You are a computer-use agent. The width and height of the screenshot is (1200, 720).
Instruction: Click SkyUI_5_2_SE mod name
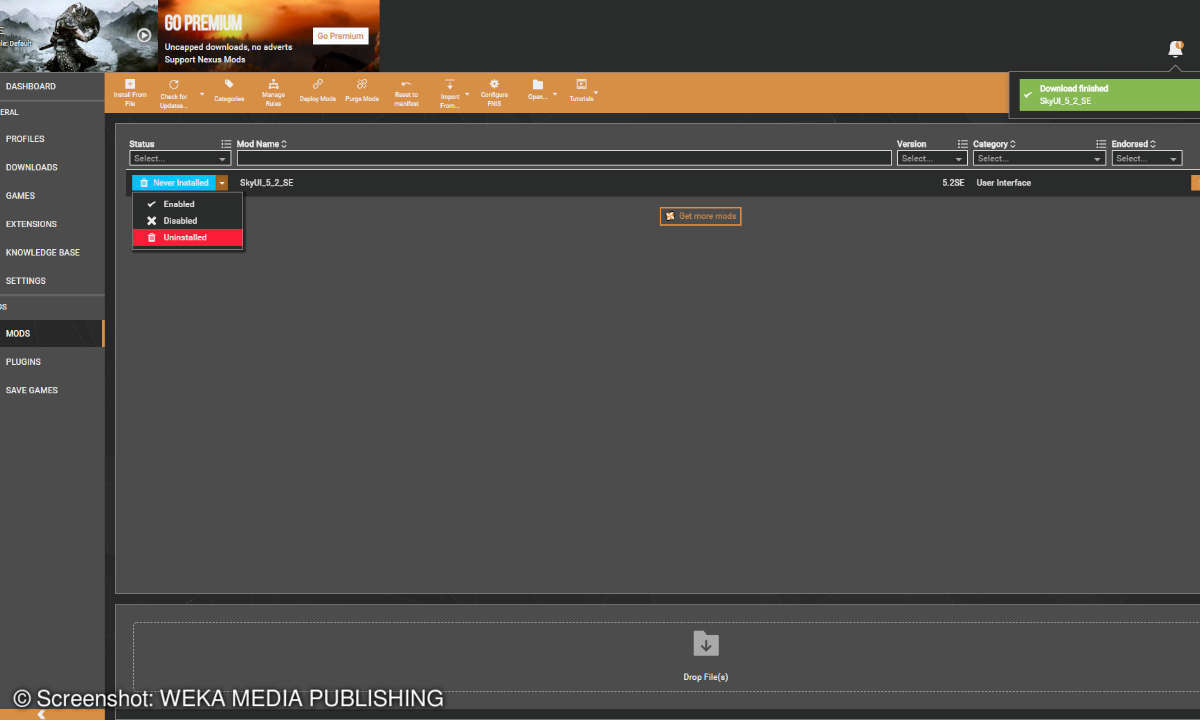[267, 183]
